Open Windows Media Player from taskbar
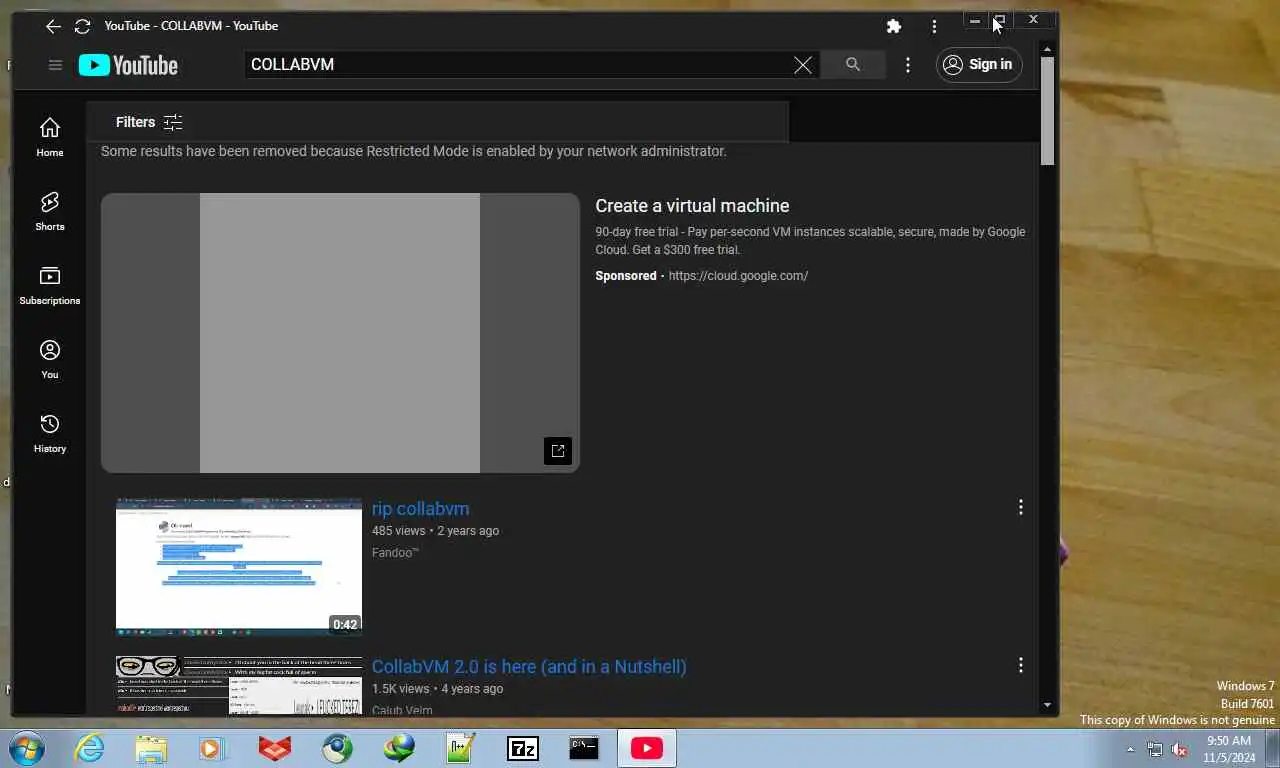 (212, 748)
